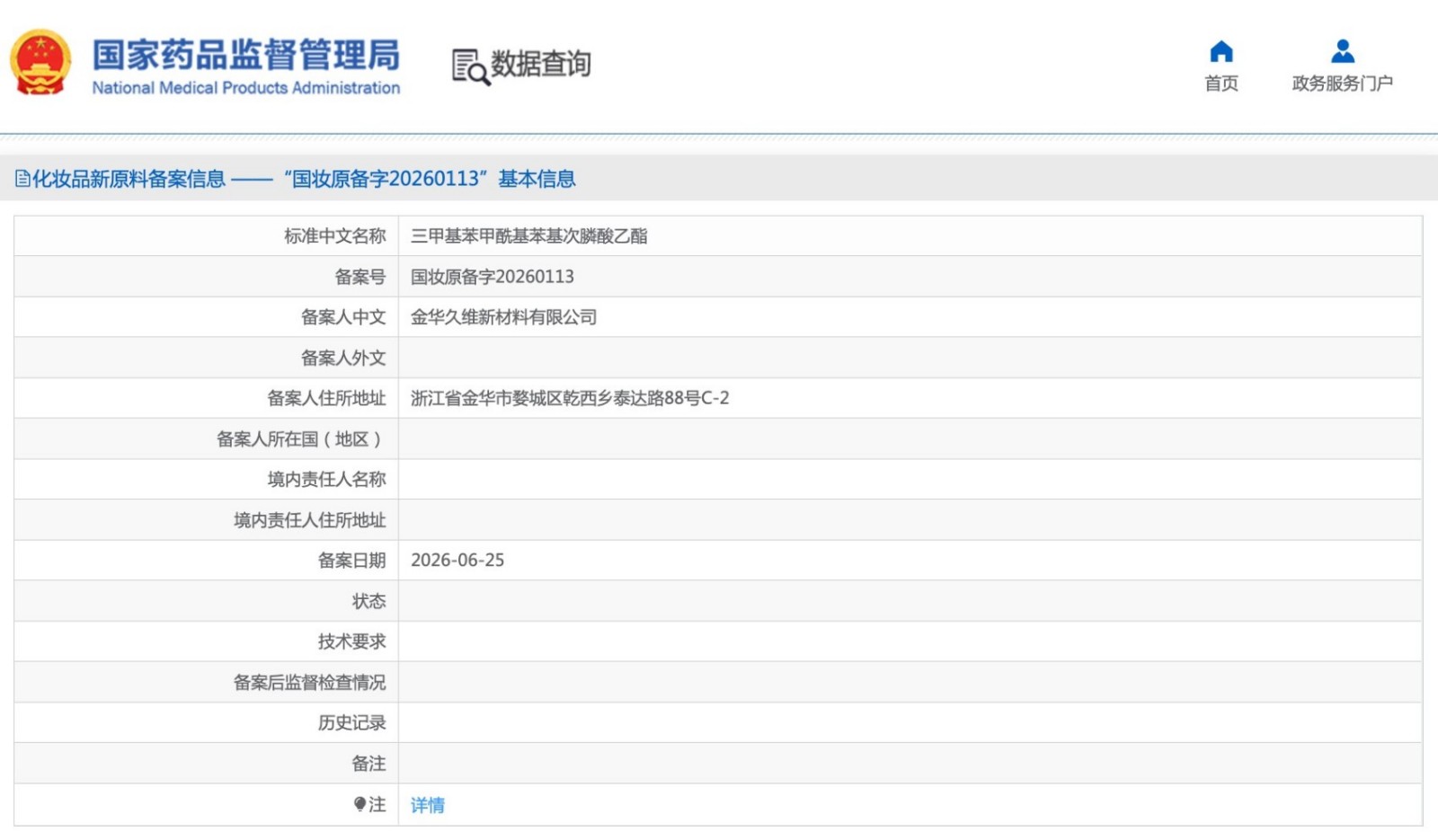Click the 备案人中文 label cell

coord(207,317)
